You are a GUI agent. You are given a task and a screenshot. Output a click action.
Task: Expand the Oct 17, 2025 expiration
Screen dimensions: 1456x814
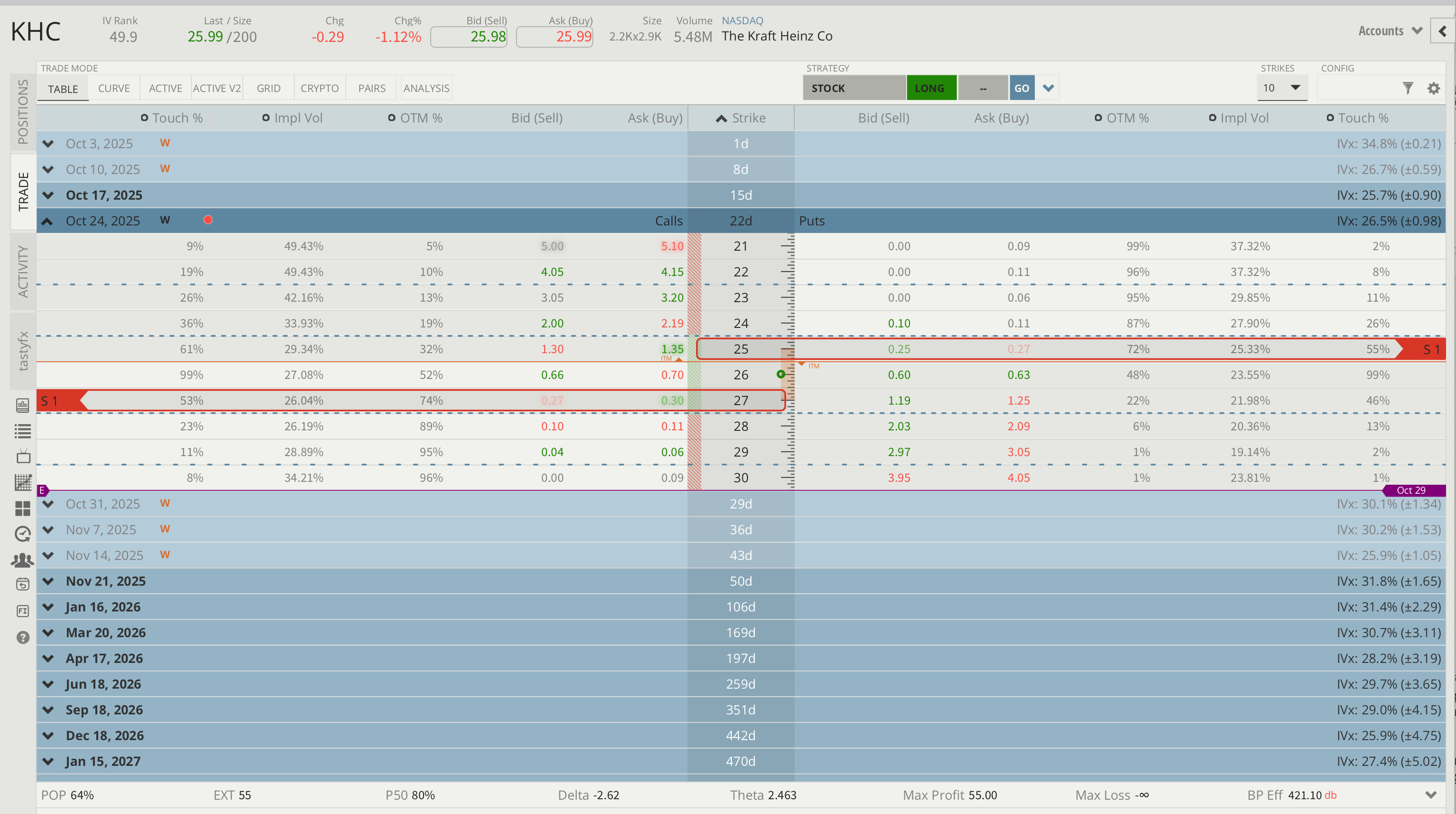coord(48,195)
